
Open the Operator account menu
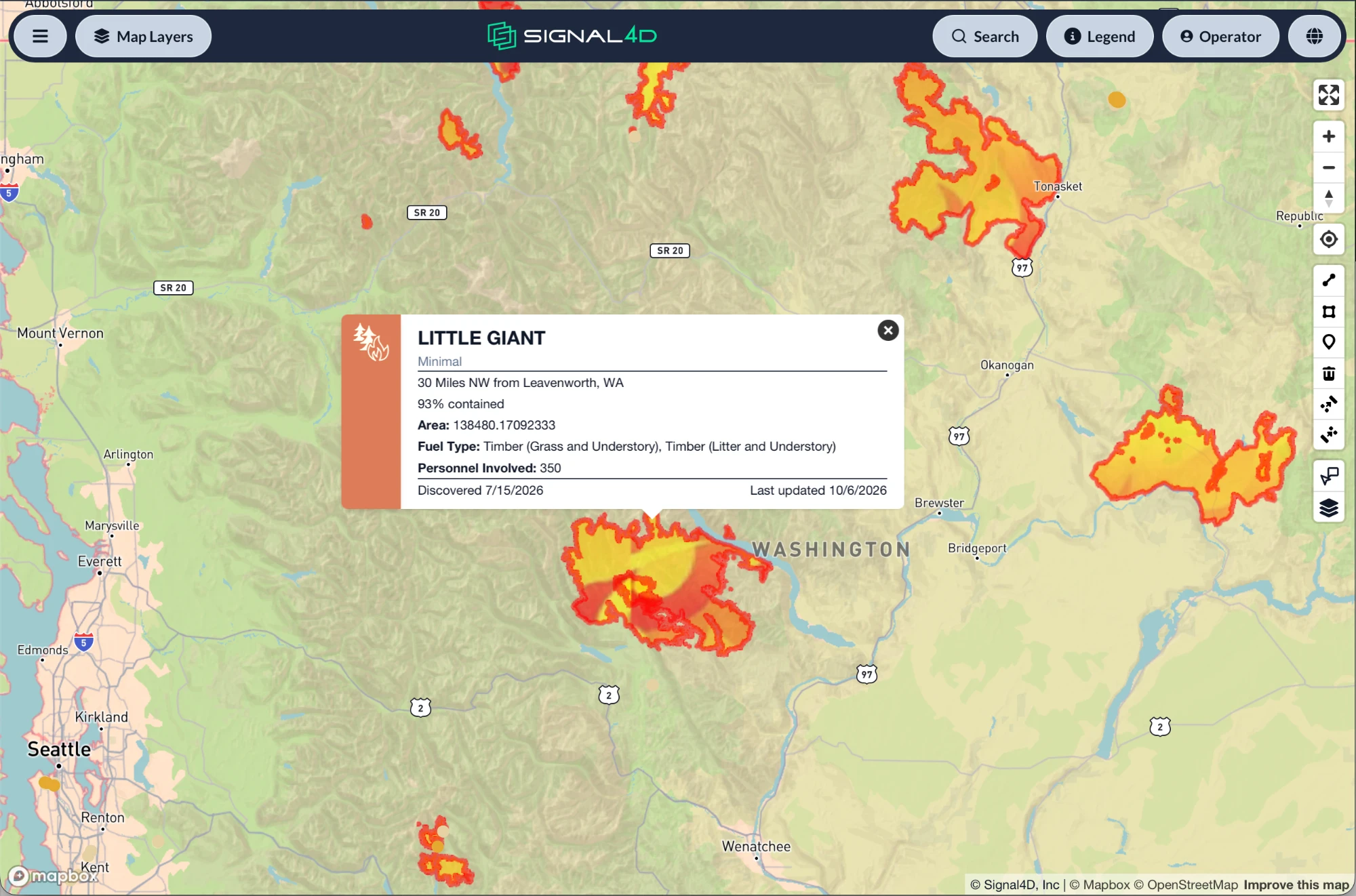click(x=1220, y=37)
